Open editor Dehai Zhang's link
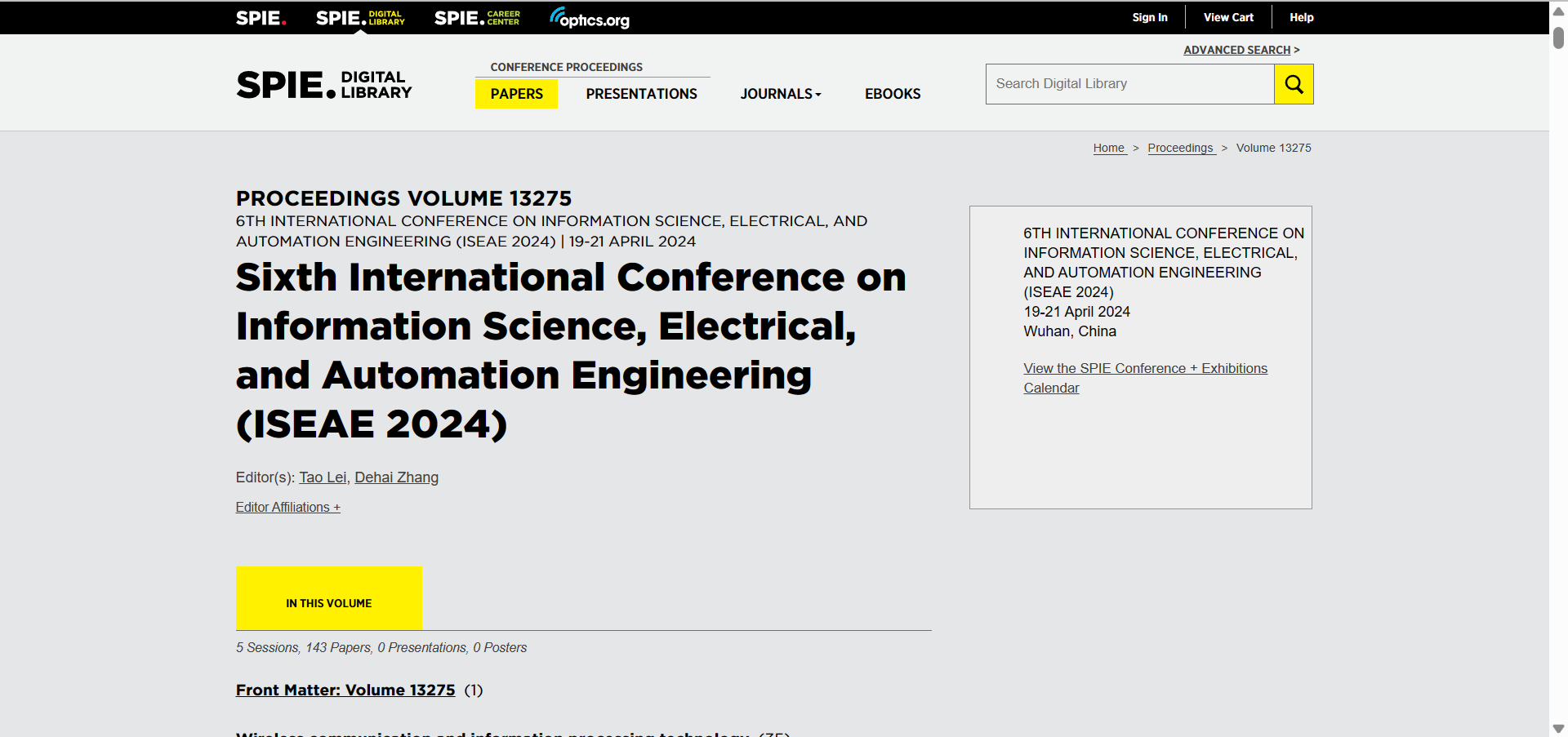Screen dimensions: 1568x737 coord(396,477)
